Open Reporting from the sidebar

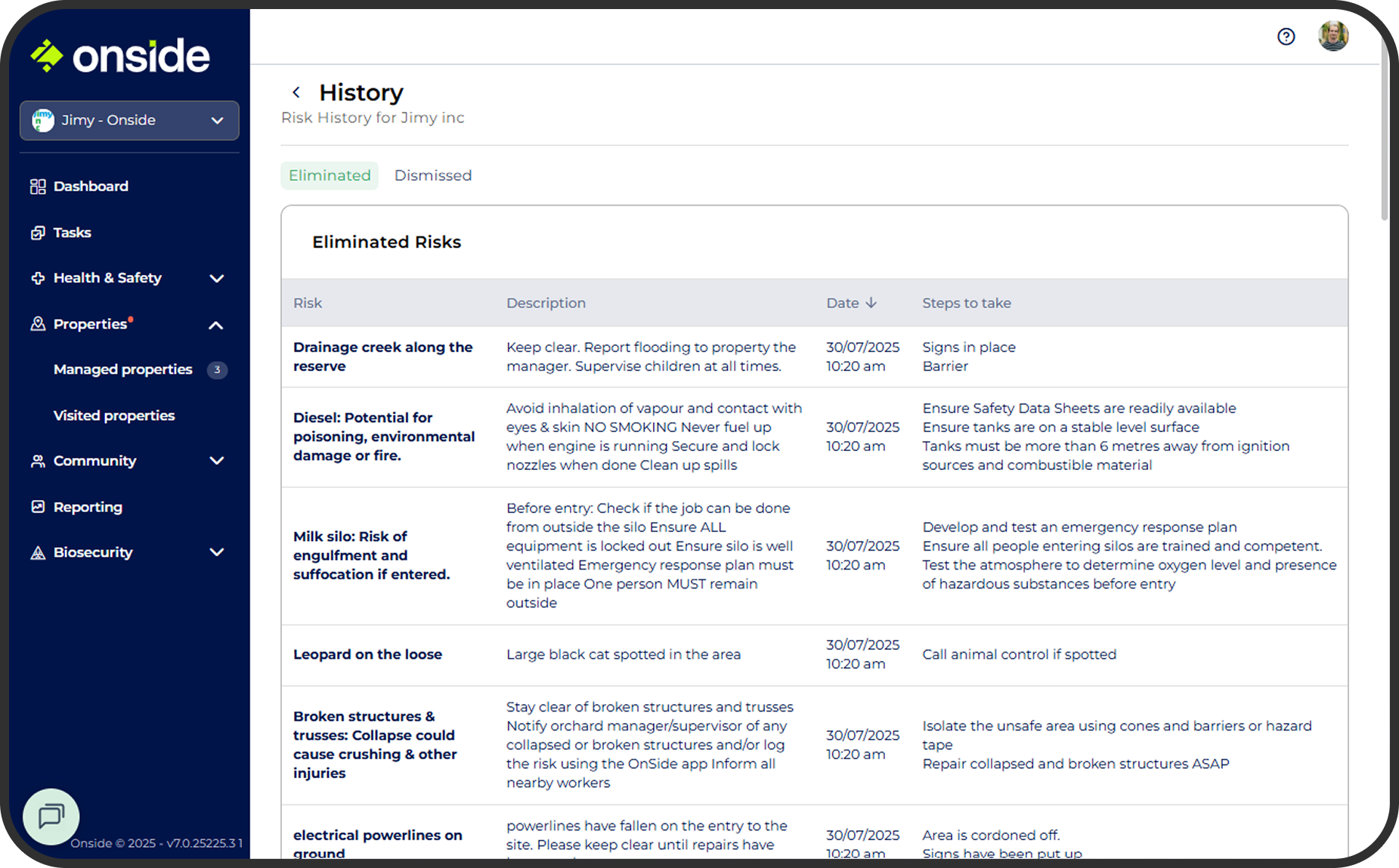tap(87, 507)
